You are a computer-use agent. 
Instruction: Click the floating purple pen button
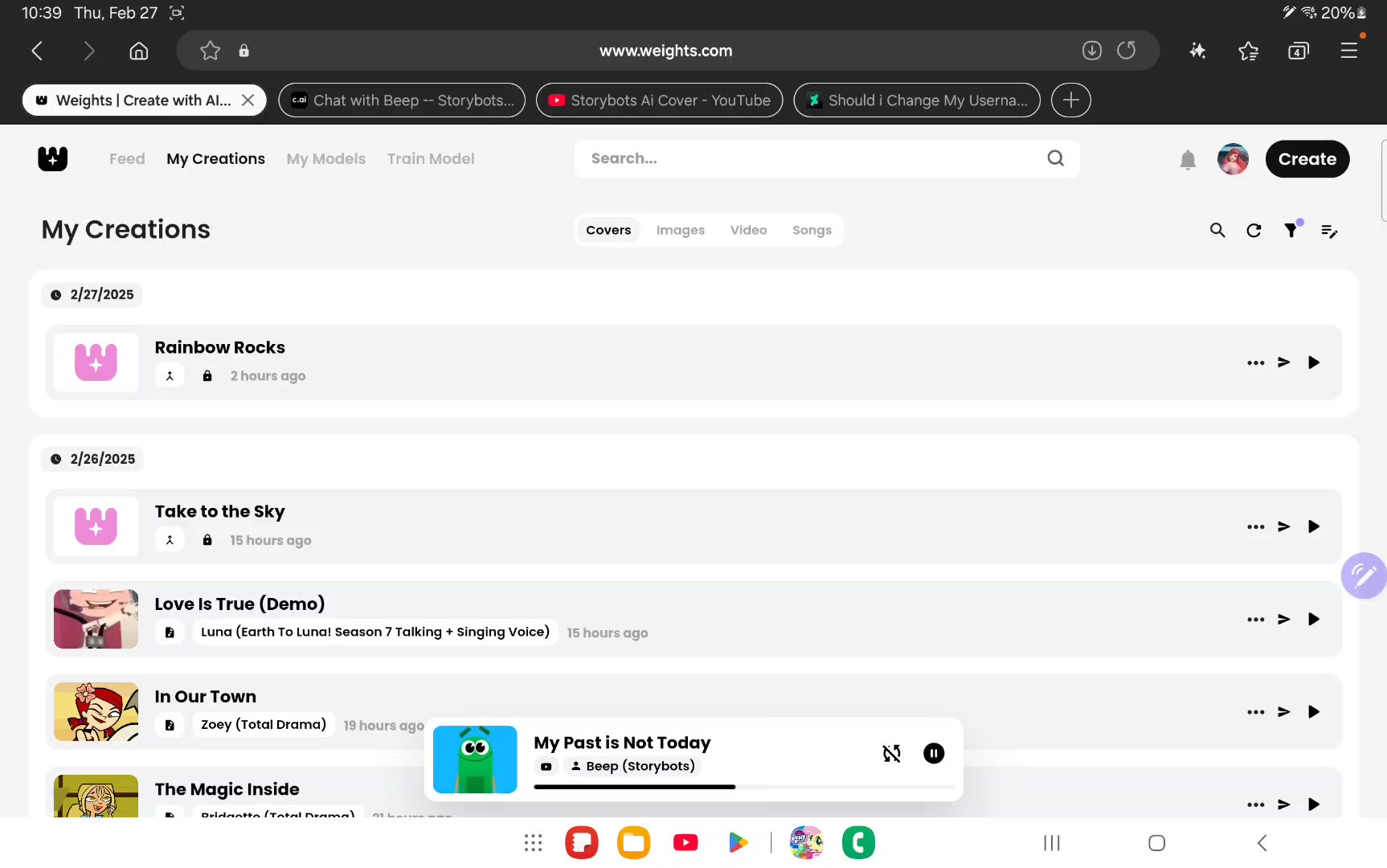1364,575
